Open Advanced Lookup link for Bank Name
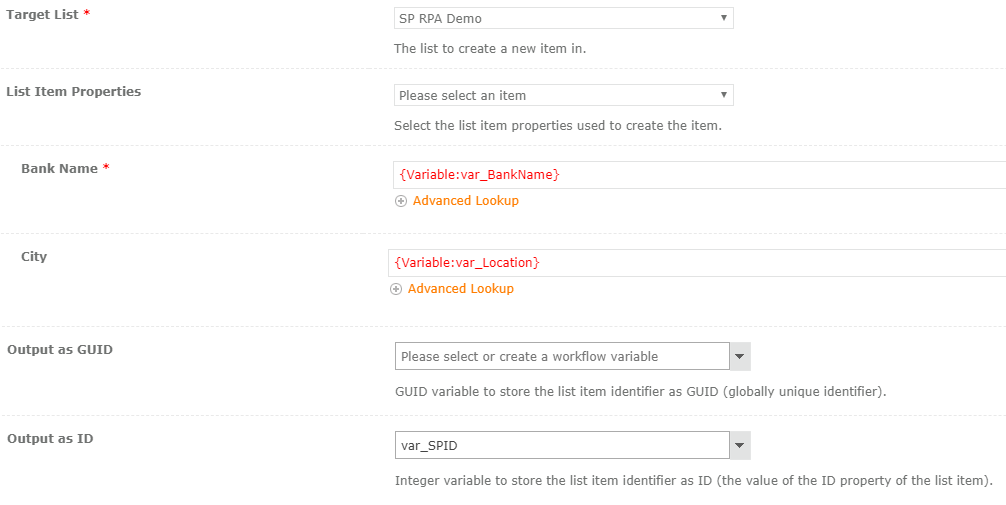 click(x=465, y=201)
